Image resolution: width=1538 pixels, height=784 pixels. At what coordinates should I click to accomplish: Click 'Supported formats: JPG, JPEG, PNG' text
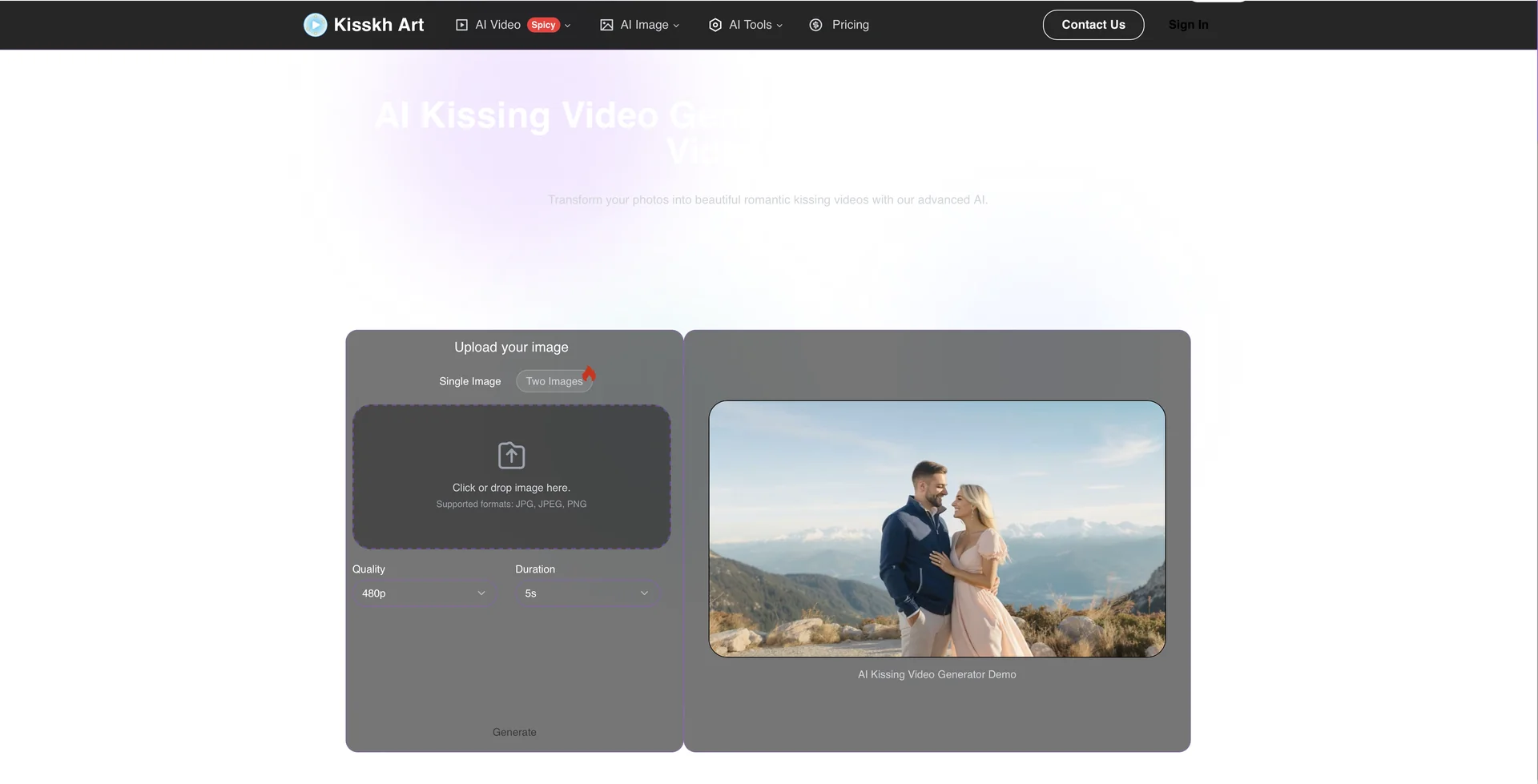[511, 504]
